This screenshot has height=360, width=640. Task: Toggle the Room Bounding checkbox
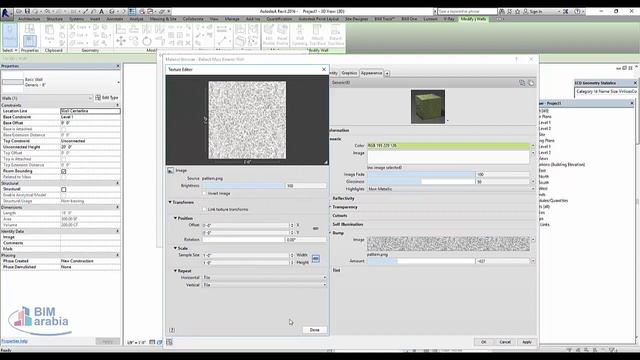coord(64,171)
